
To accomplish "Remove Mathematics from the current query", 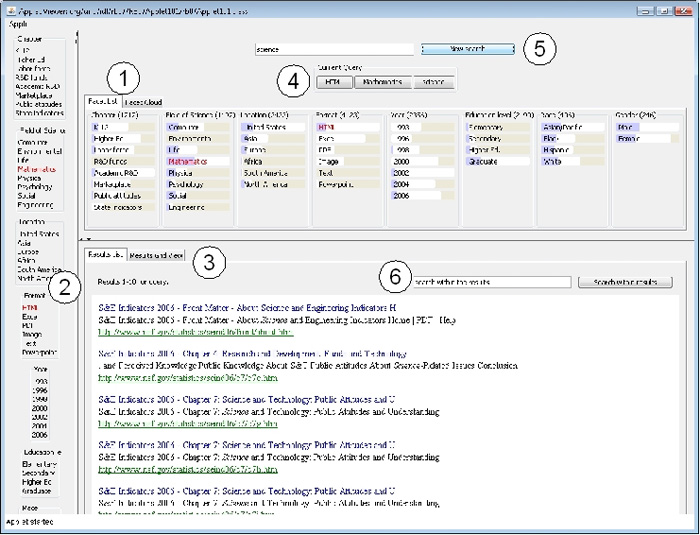I will pos(382,83).
